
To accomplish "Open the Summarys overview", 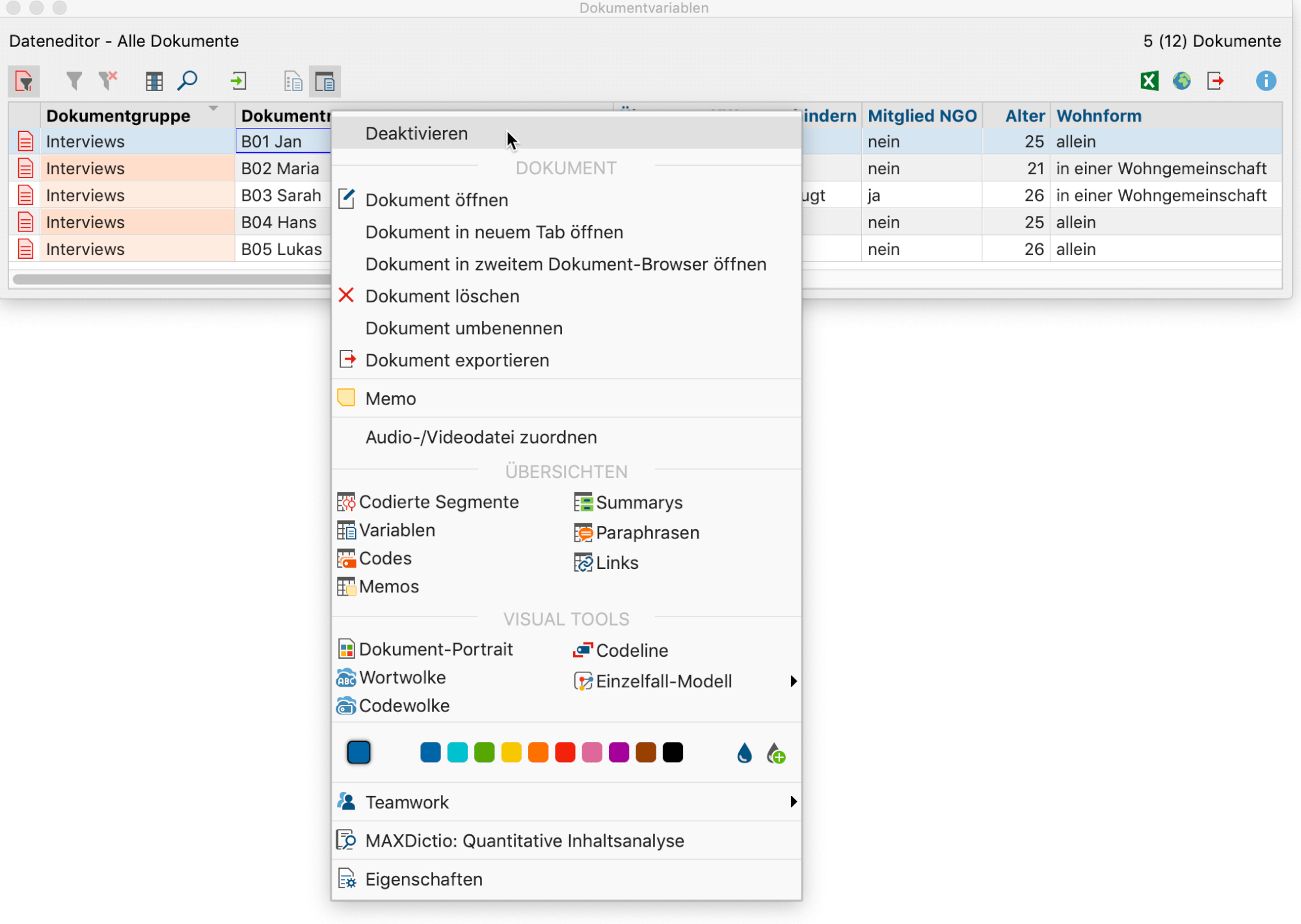I will point(628,502).
